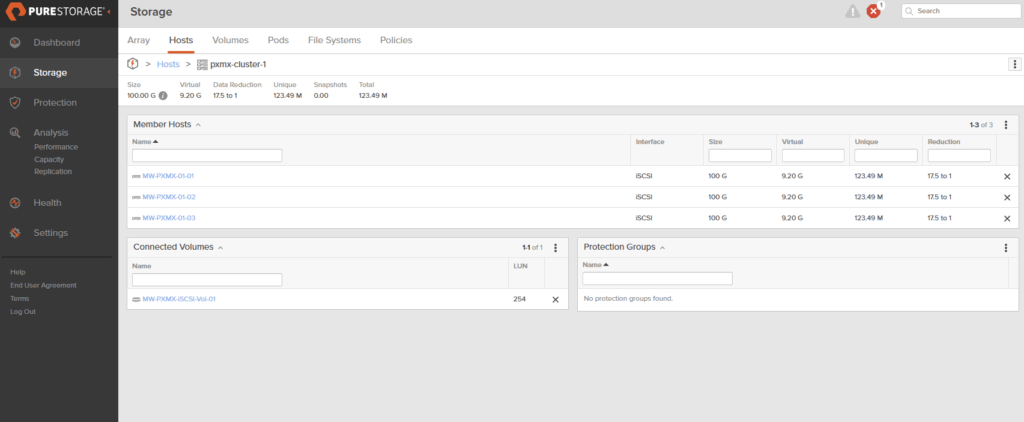Open Settings in the sidebar

click(x=51, y=233)
